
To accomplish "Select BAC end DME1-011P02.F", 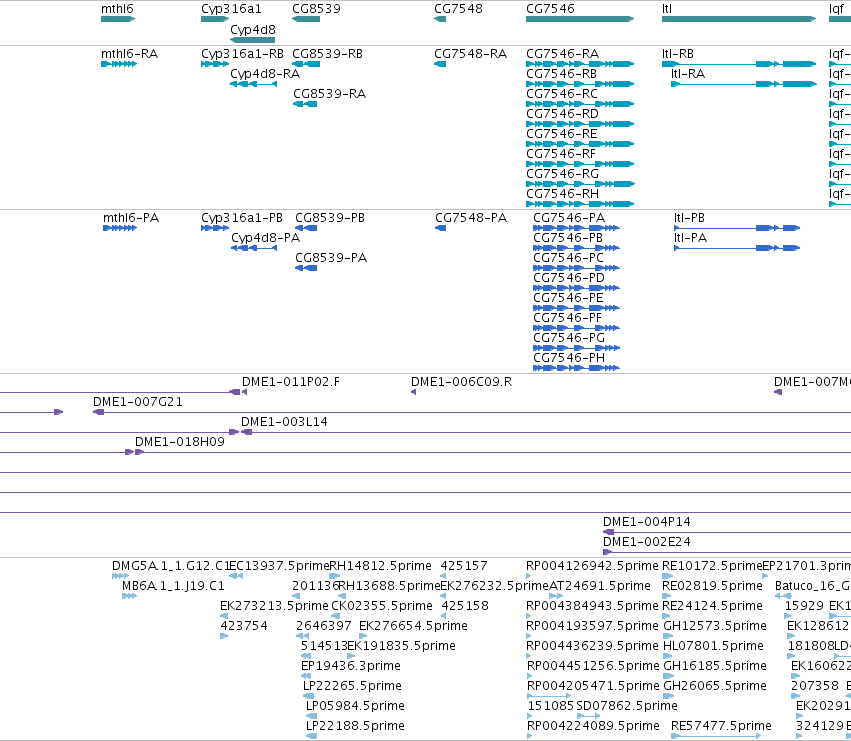I will (x=244, y=392).
